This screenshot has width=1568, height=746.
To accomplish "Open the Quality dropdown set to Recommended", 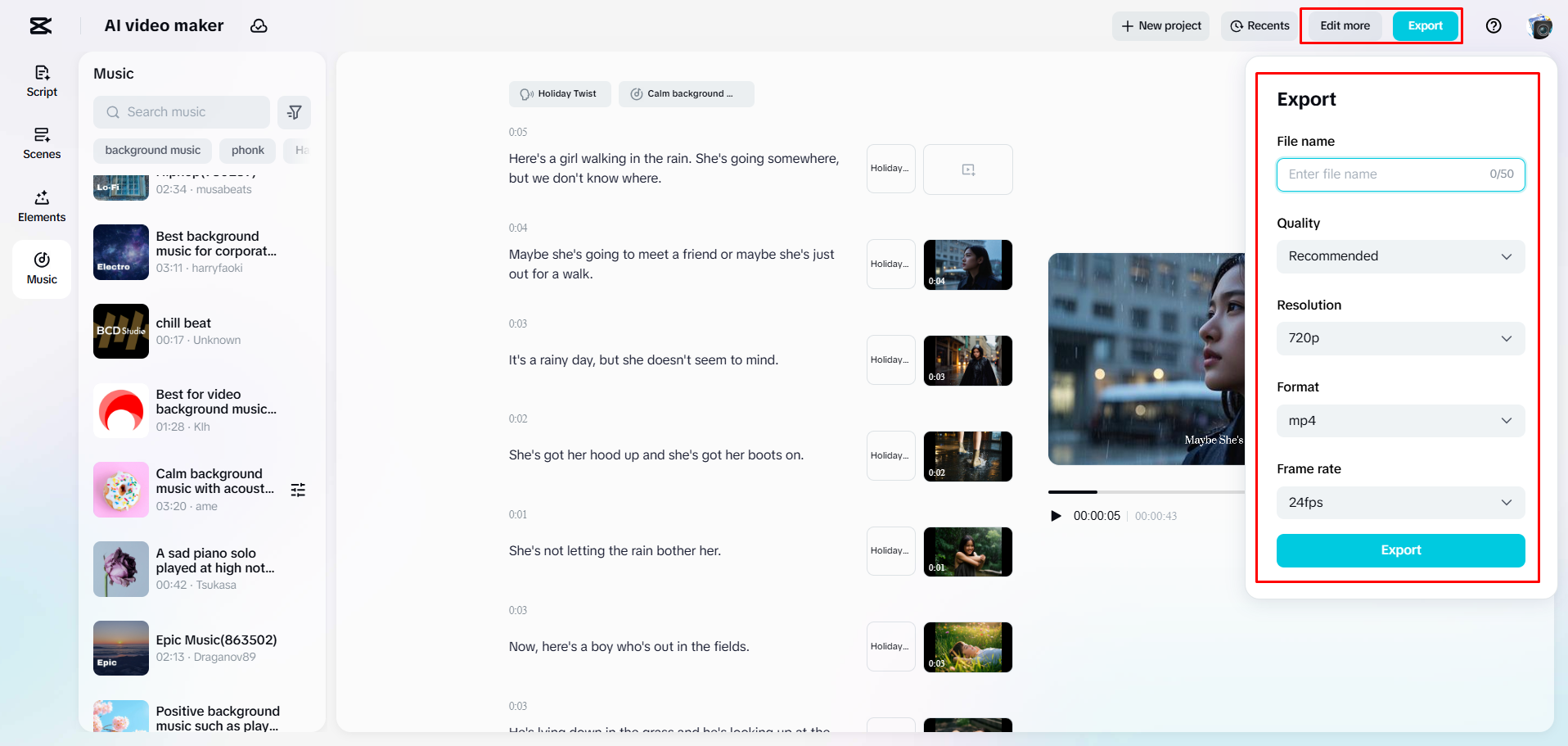I will click(x=1399, y=255).
